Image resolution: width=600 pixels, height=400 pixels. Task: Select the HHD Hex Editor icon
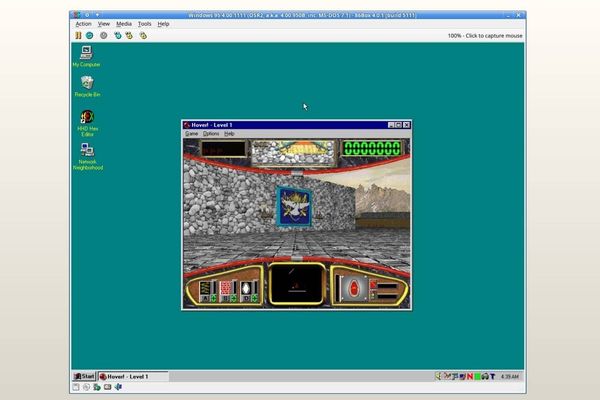coord(87,123)
